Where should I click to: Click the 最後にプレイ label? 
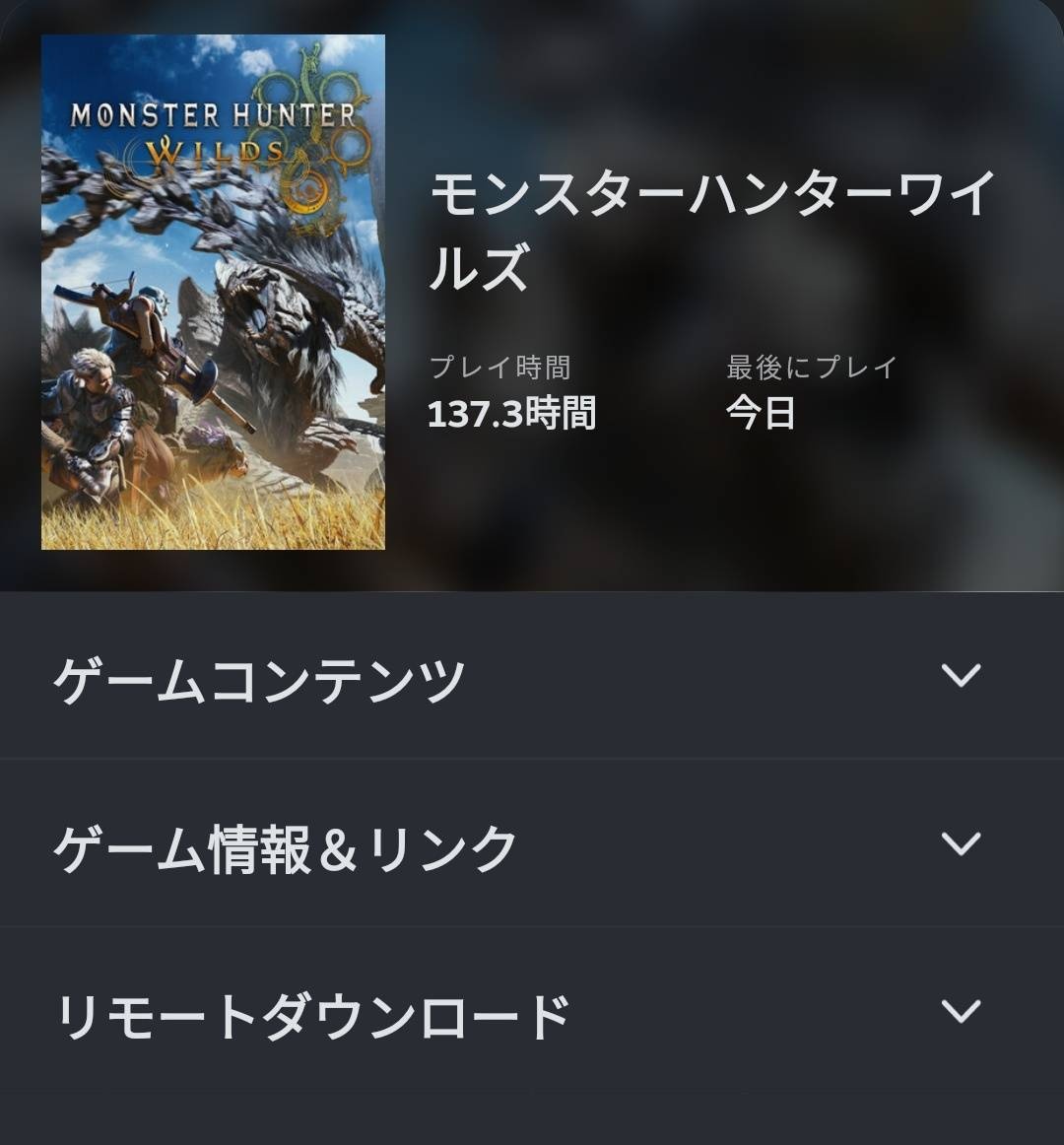pos(812,368)
